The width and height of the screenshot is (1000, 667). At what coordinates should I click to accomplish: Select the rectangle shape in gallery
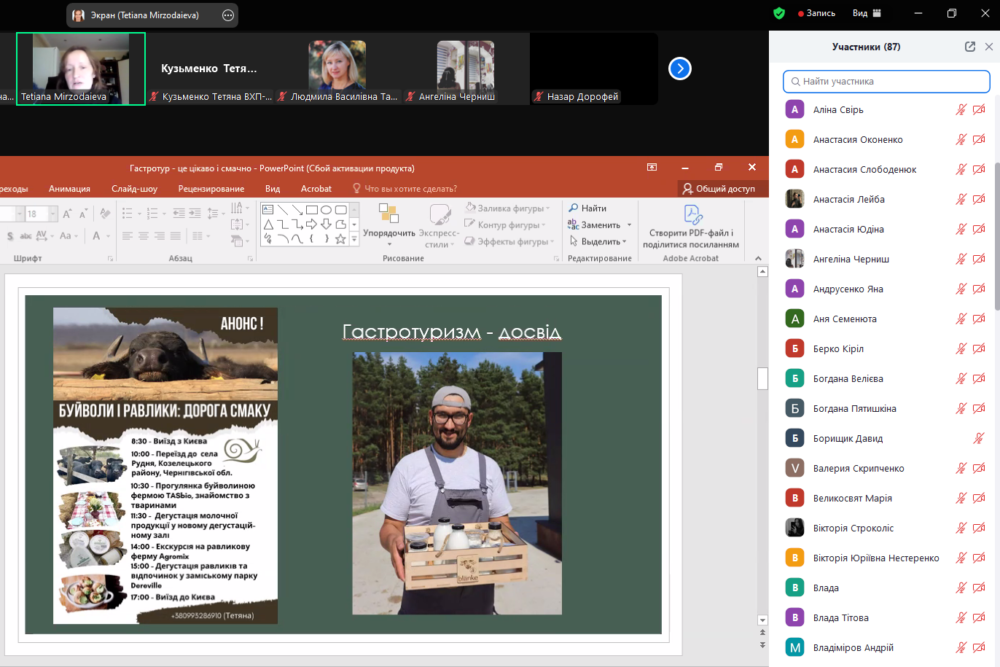tap(312, 210)
